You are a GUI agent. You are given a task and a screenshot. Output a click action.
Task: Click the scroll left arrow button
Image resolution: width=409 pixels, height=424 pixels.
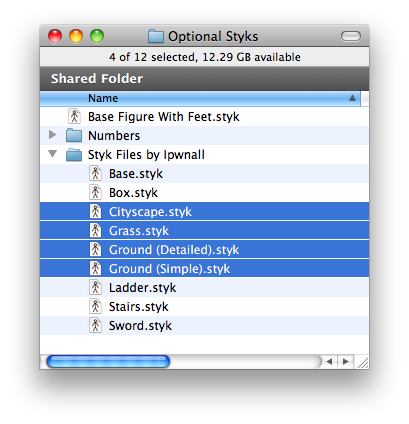coord(330,362)
